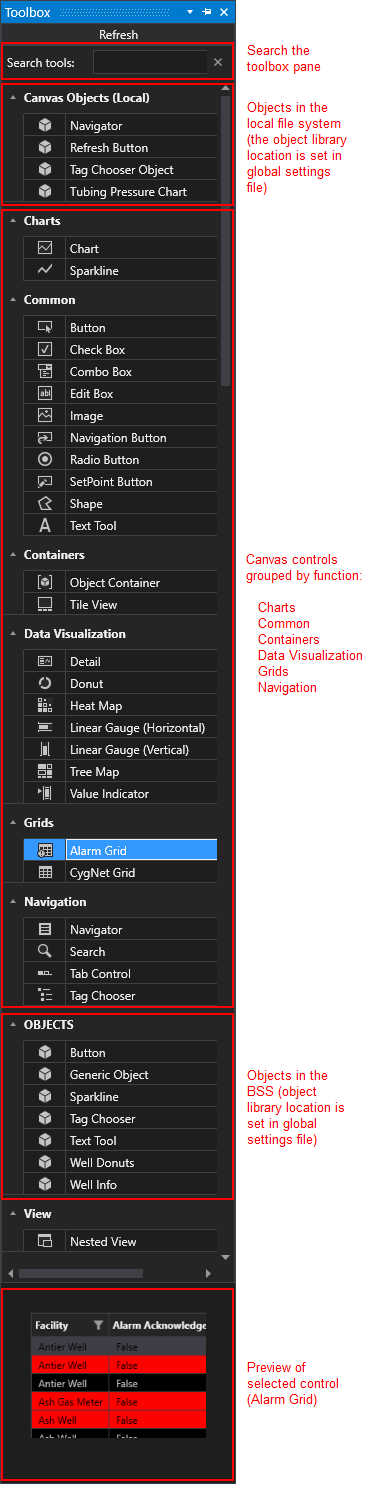
Task: Click the CygNet Grid icon
Action: click(x=45, y=873)
